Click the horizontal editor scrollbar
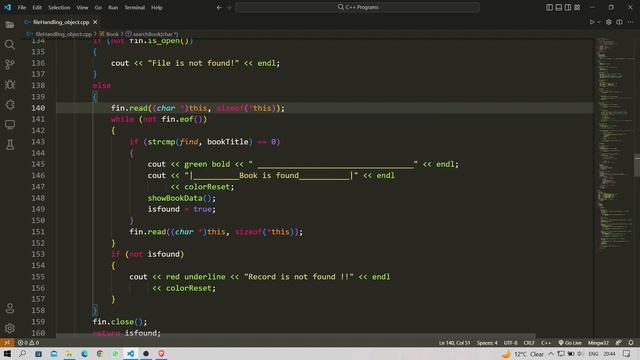640x360 pixels. pos(296,335)
